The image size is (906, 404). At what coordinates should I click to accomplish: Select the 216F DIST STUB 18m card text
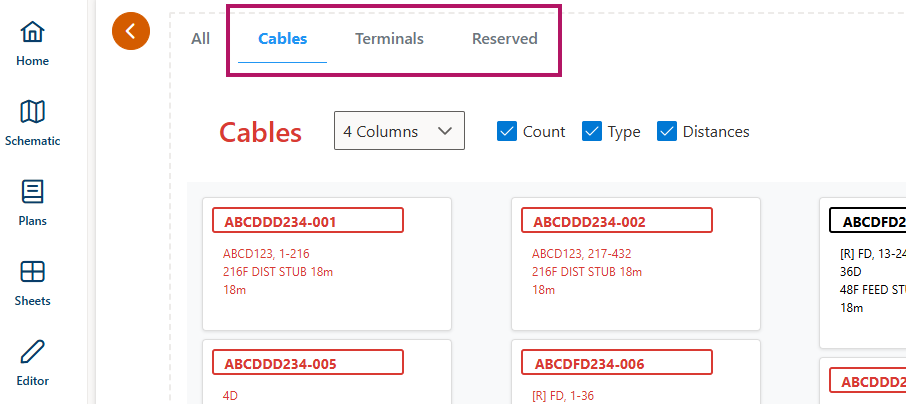pos(278,272)
